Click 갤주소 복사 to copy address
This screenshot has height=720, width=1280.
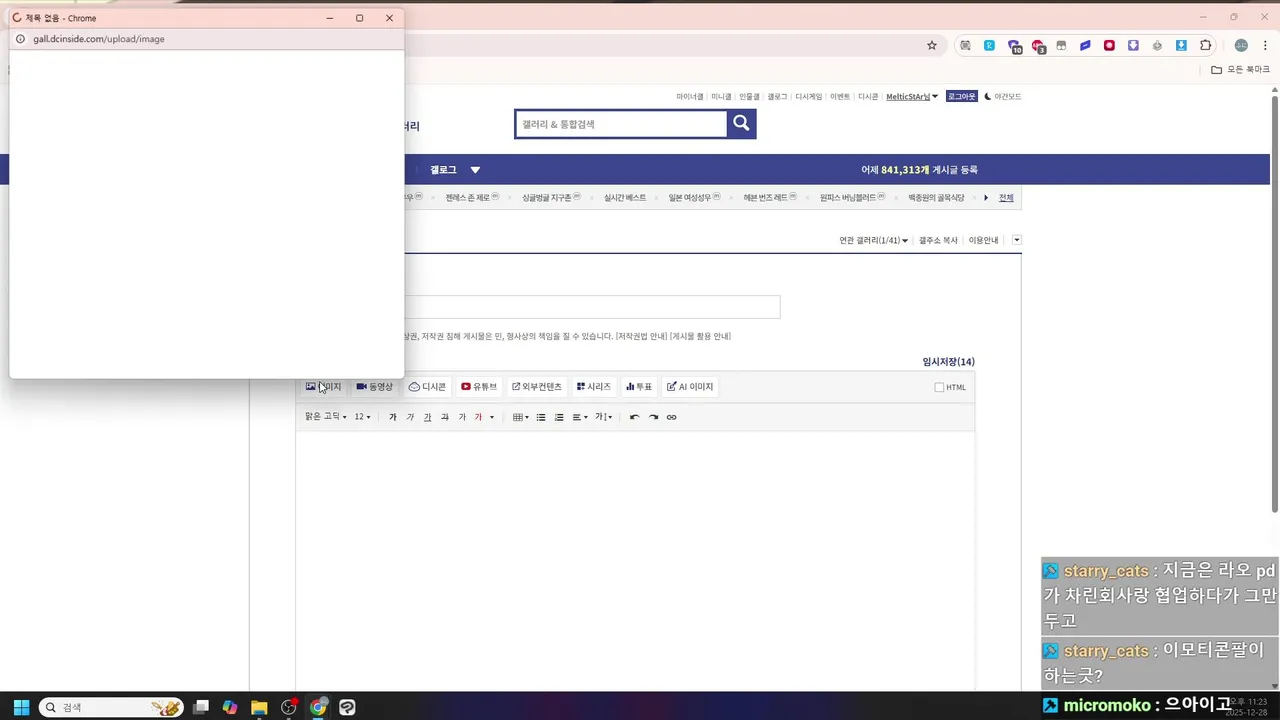(x=938, y=240)
